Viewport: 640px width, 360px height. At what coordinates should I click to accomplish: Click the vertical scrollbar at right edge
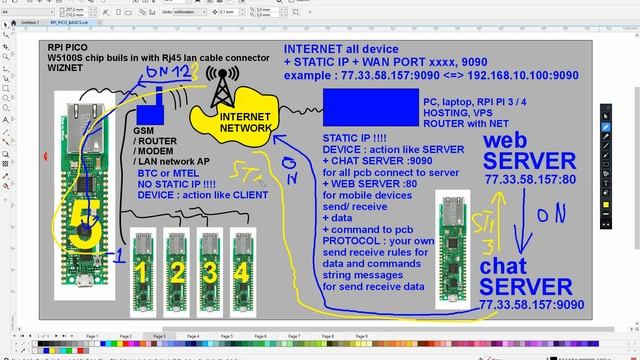637,167
